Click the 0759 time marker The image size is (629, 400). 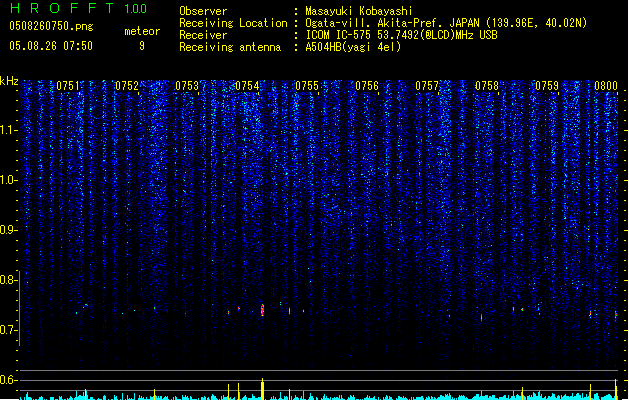point(547,86)
